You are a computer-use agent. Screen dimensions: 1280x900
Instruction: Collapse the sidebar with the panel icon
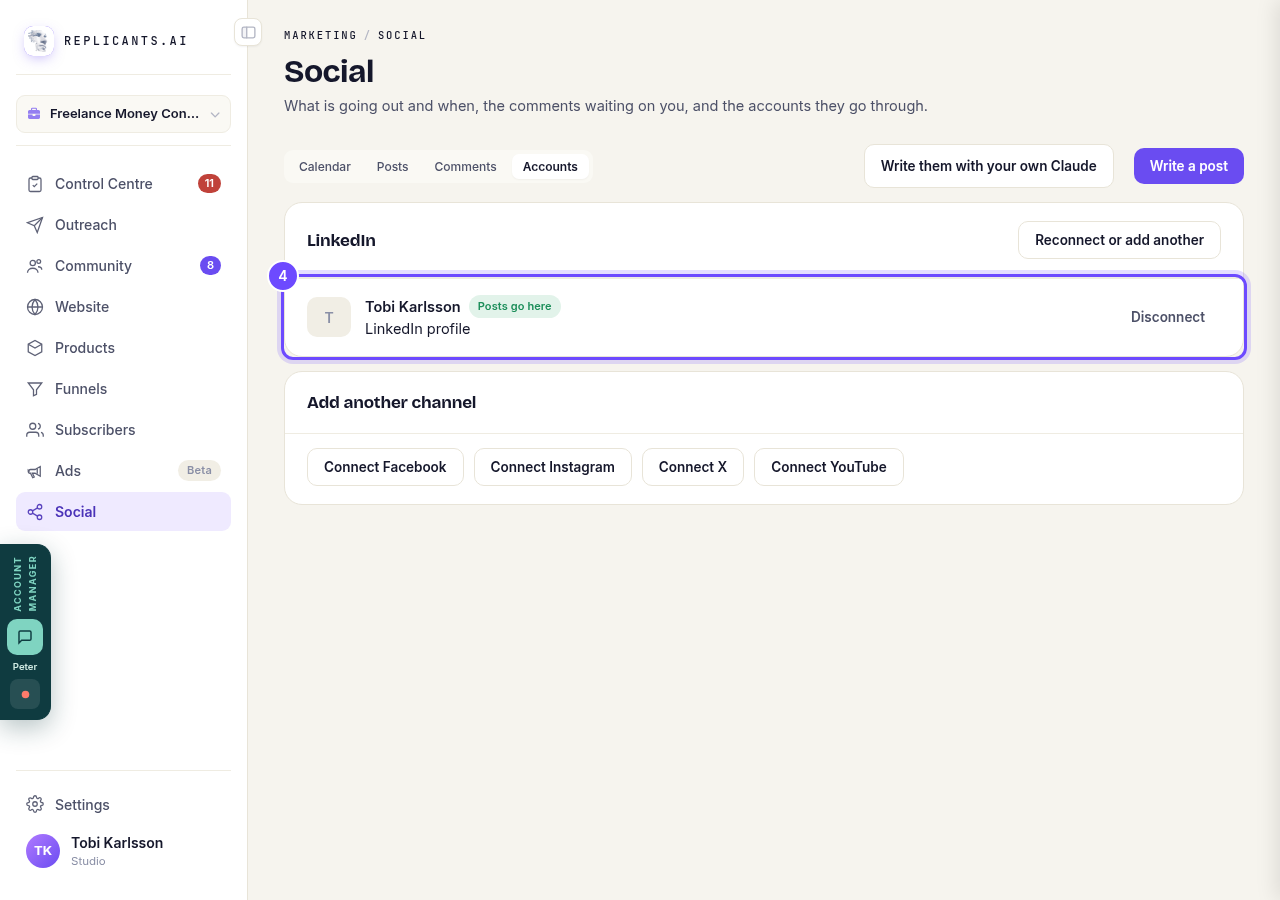point(248,32)
